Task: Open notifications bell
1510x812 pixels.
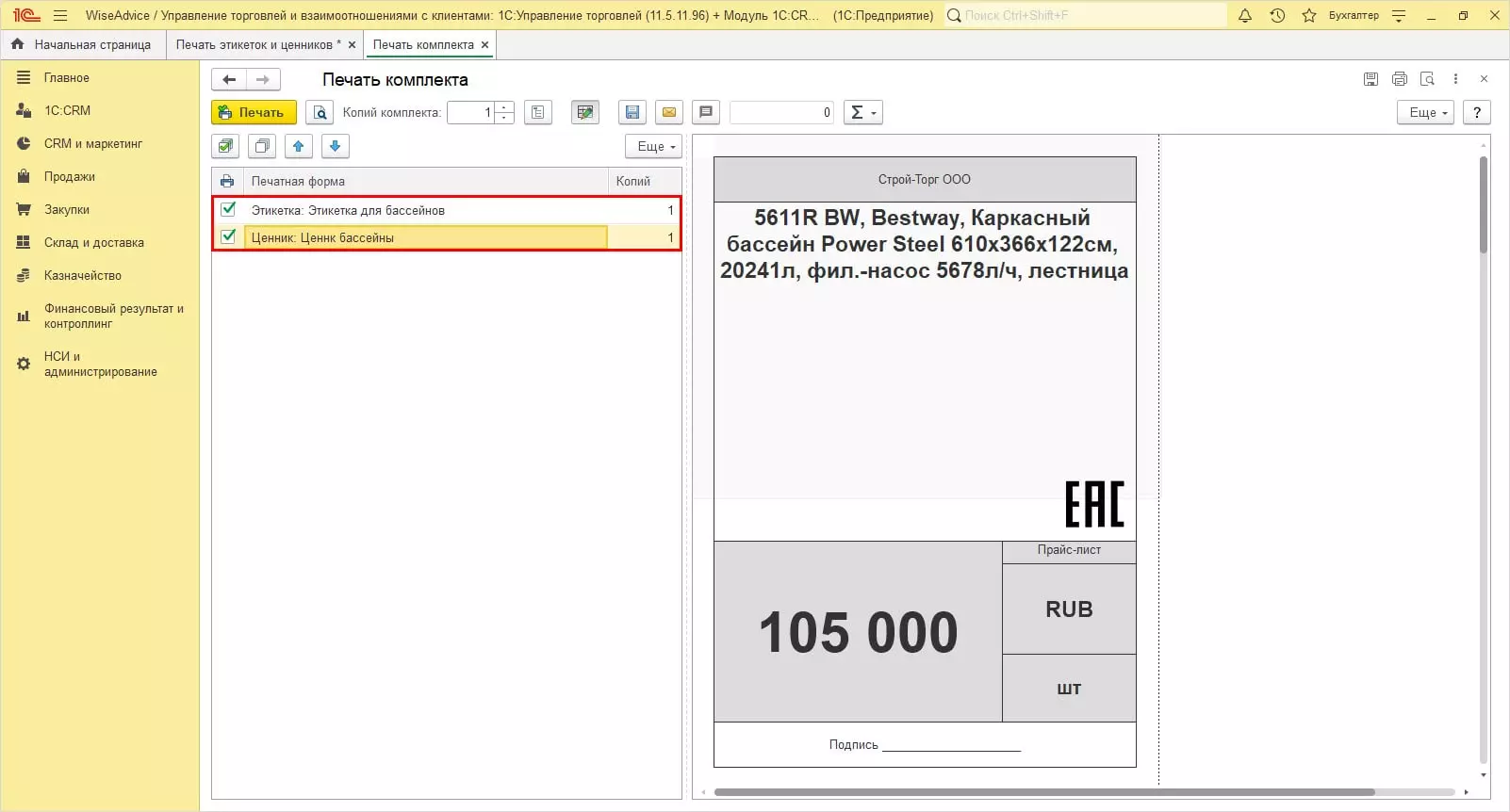Action: (x=1245, y=15)
